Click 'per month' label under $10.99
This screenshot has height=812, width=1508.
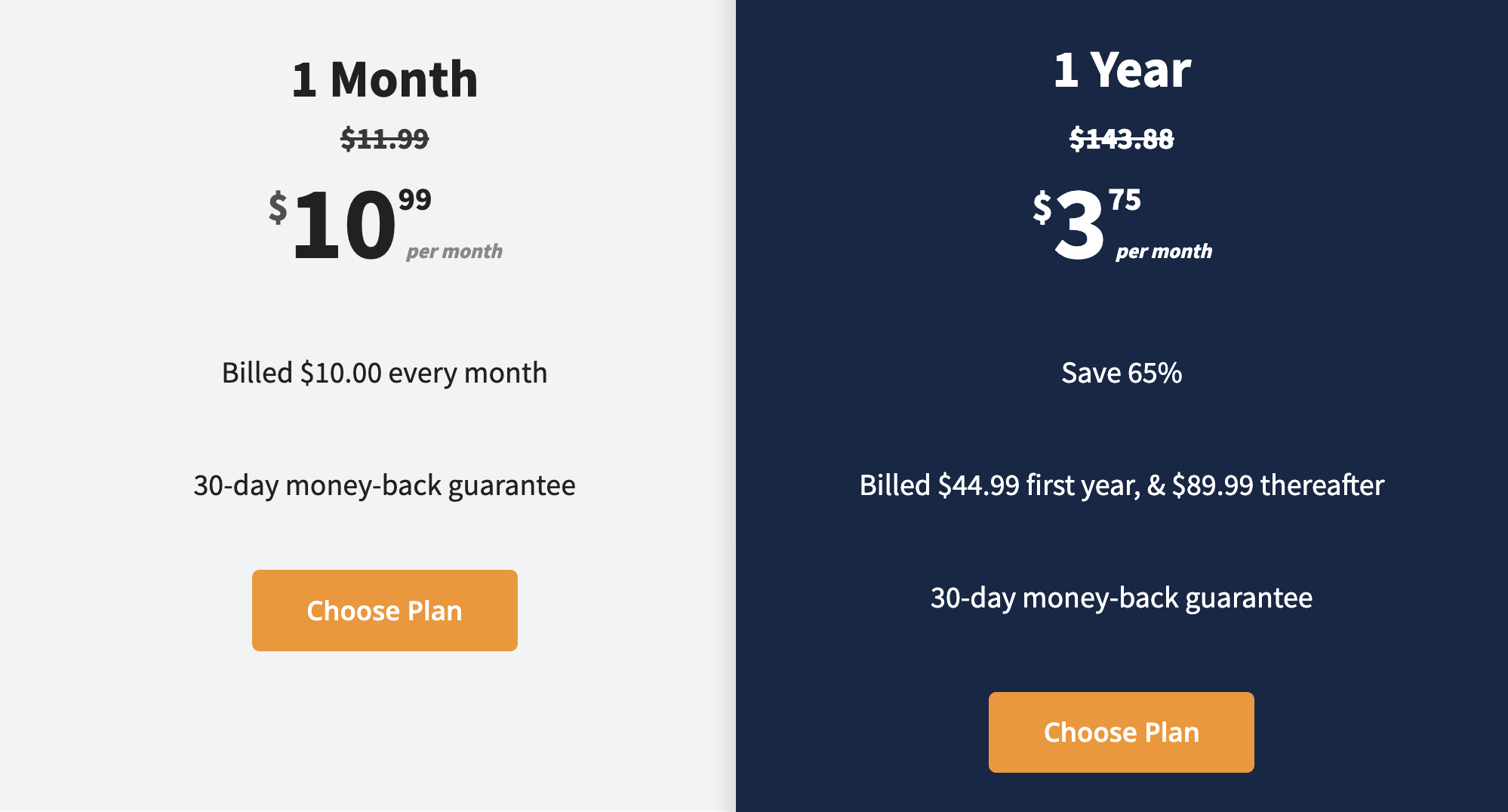454,251
